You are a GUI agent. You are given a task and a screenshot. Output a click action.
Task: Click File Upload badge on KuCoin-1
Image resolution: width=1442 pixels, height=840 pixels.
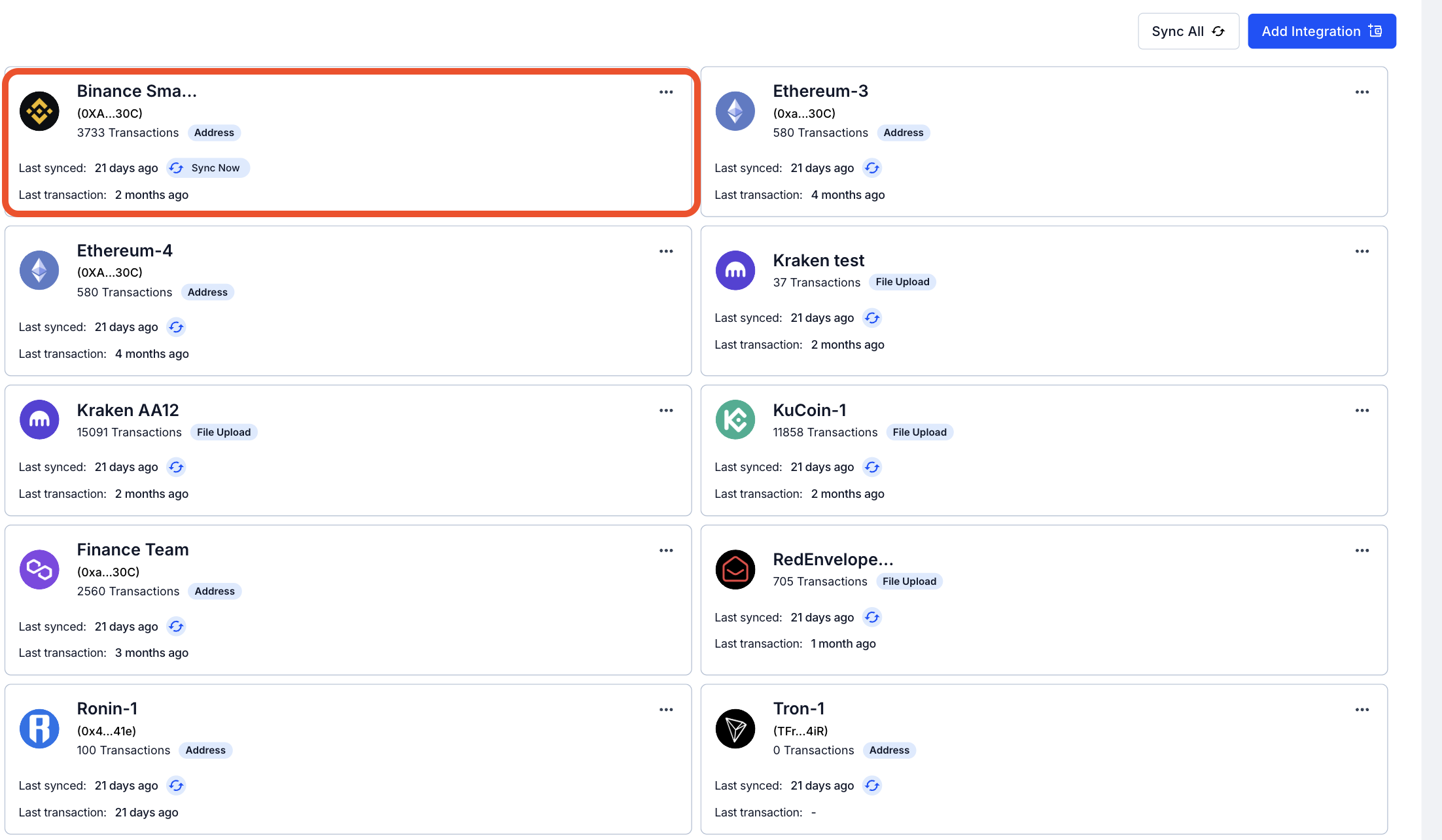[919, 432]
